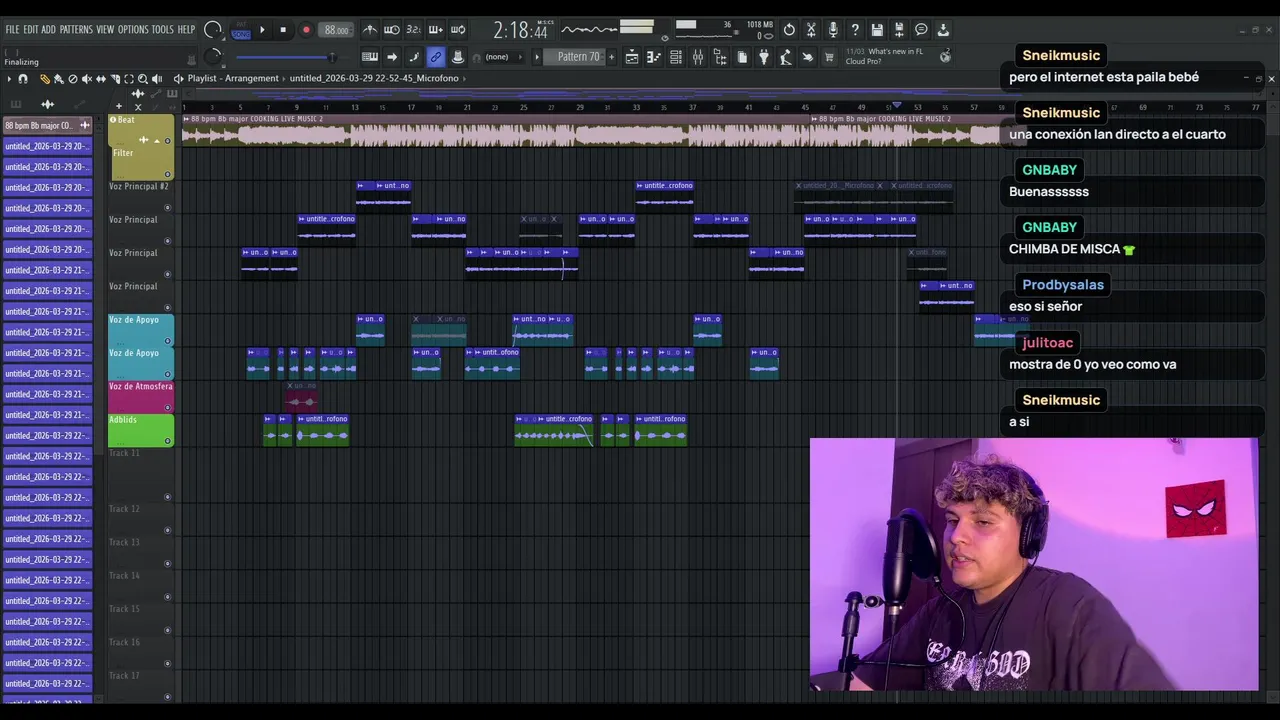Viewport: 1280px width, 720px height.
Task: Start recording with the red Record button
Action: point(306,30)
